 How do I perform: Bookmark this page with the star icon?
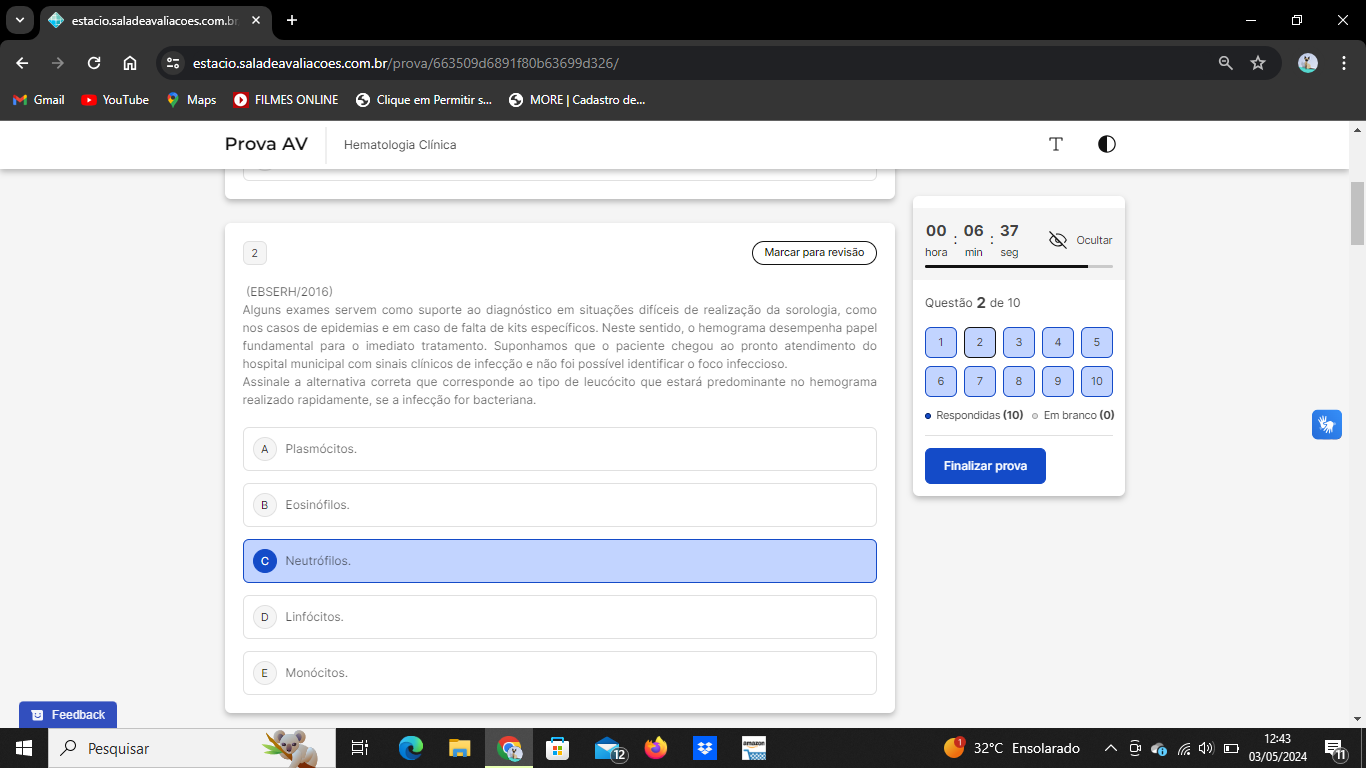pos(1258,63)
